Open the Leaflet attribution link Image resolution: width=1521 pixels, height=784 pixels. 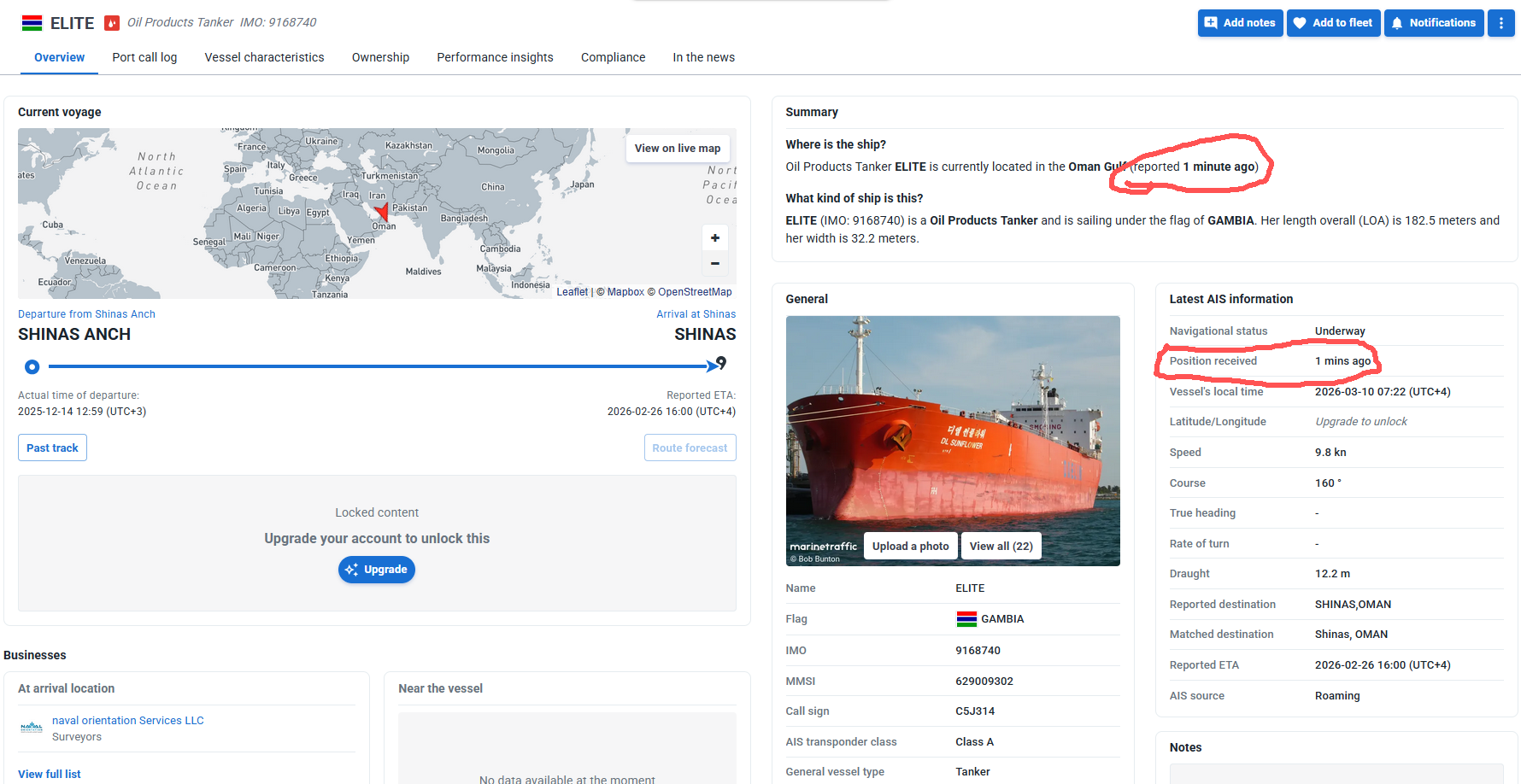tap(572, 292)
